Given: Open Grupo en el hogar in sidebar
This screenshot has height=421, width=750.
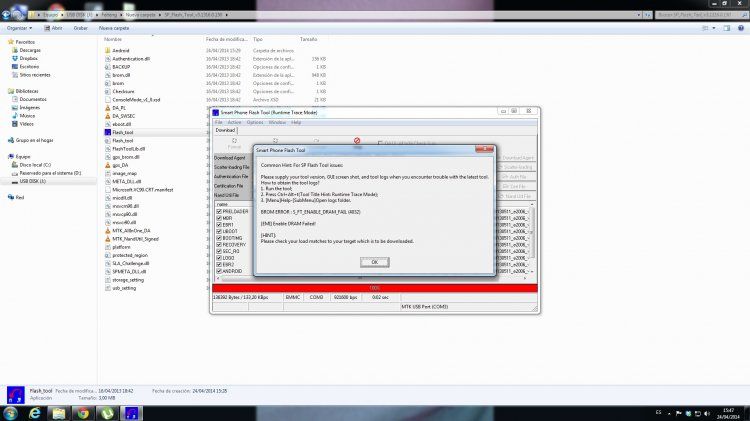Looking at the screenshot, I should [x=34, y=140].
